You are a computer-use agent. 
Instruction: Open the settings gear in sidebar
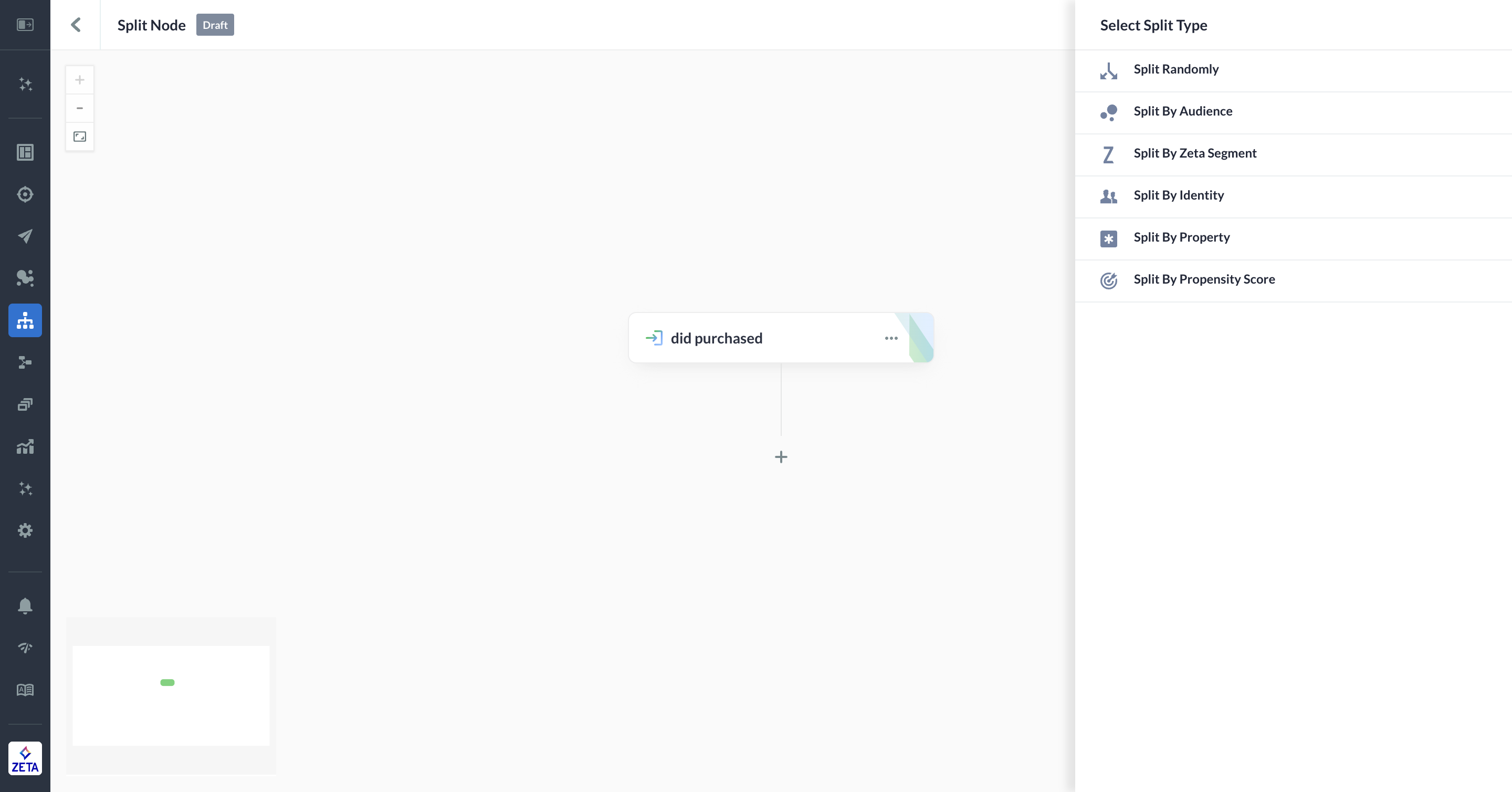tap(25, 531)
